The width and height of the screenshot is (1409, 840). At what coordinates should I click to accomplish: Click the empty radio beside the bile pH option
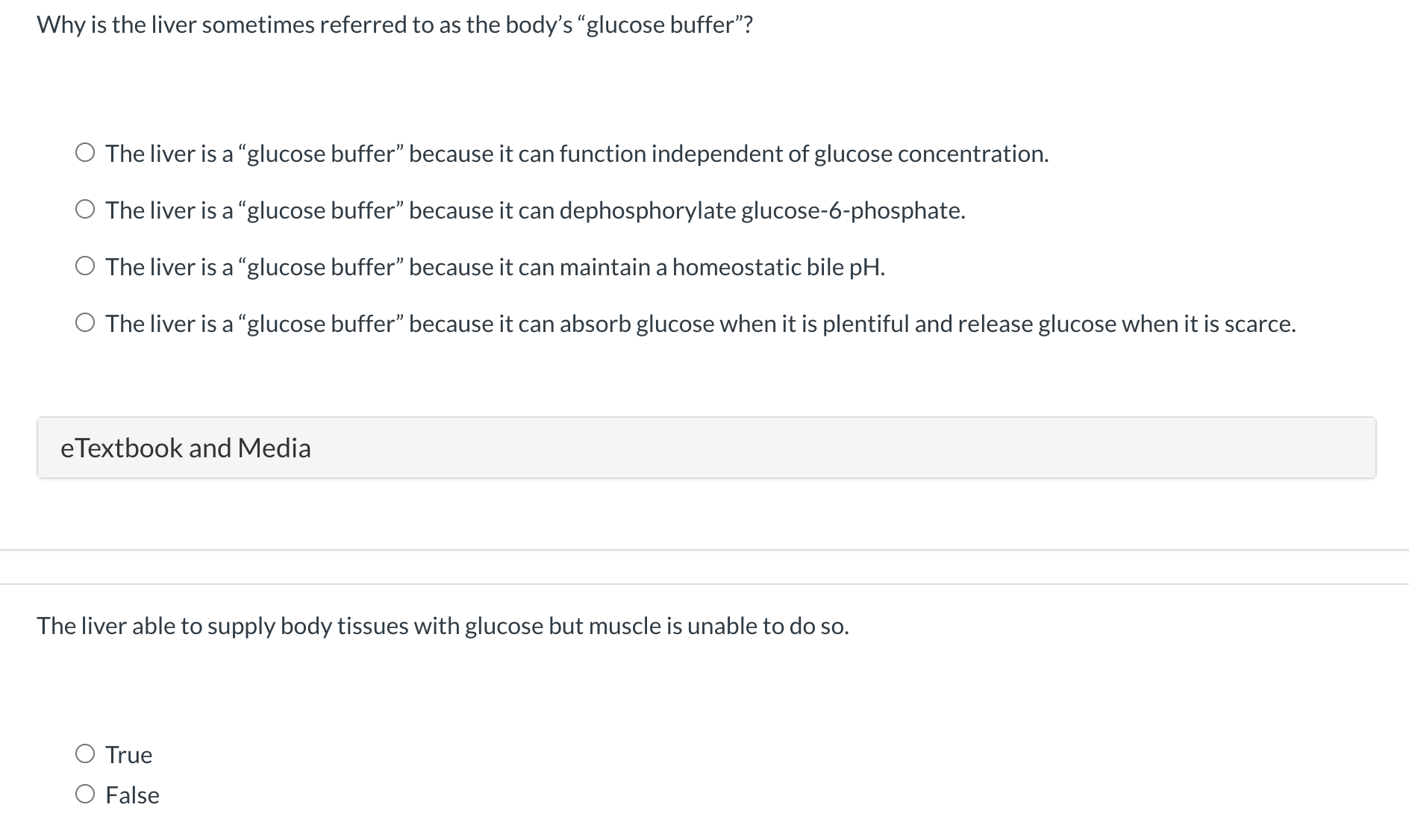(85, 266)
